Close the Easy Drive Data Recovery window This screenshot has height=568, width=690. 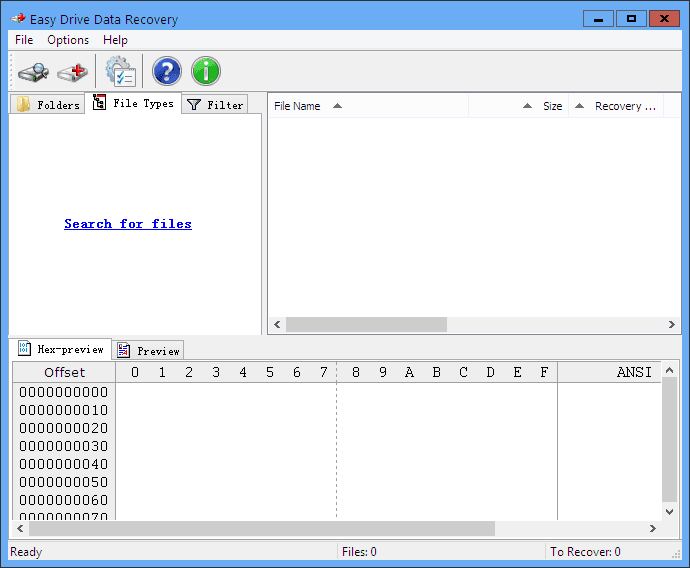coord(664,19)
